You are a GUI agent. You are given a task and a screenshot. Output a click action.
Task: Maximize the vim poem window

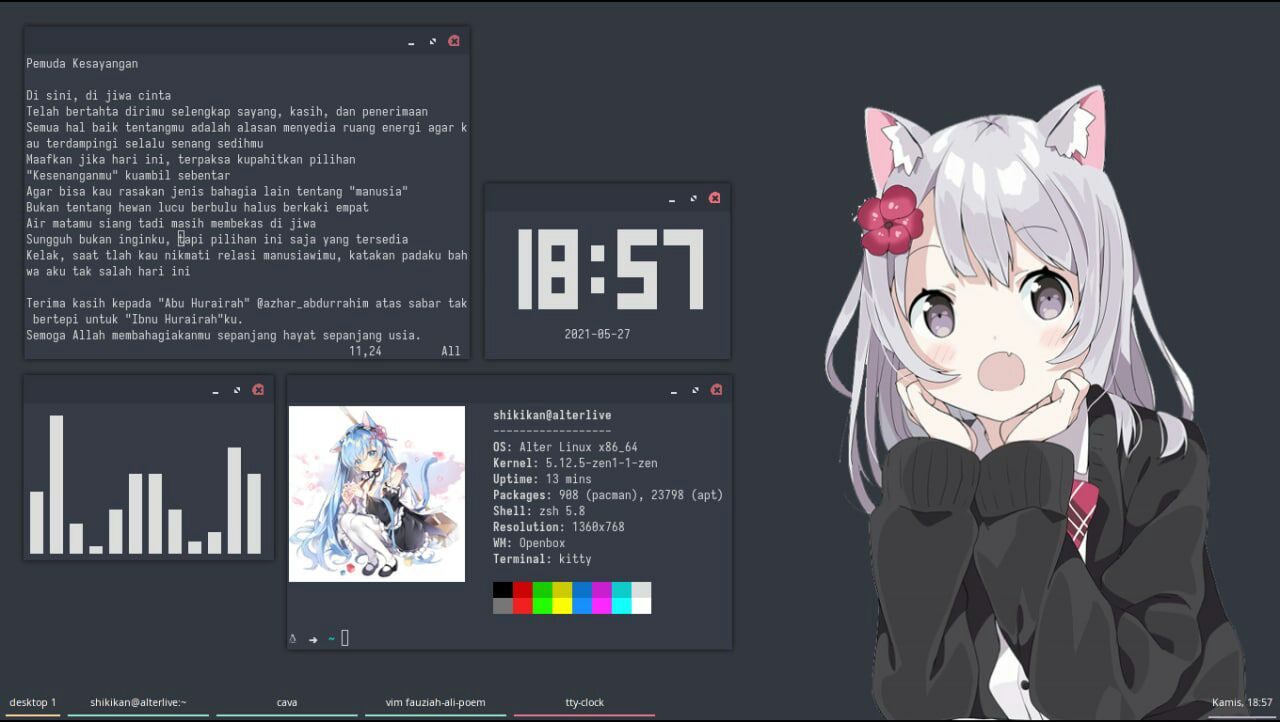433,41
